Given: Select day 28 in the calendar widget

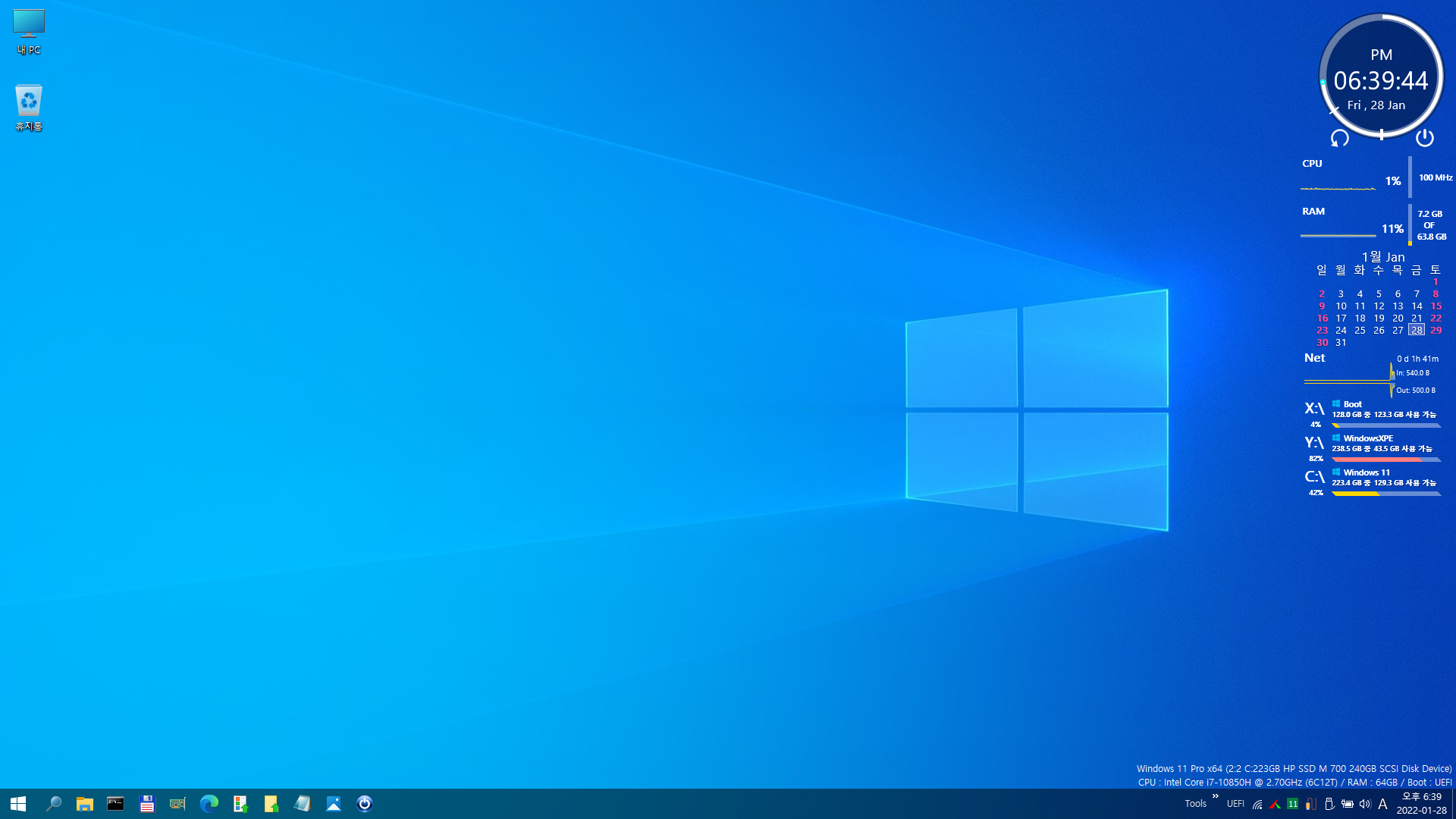Looking at the screenshot, I should tap(1417, 331).
